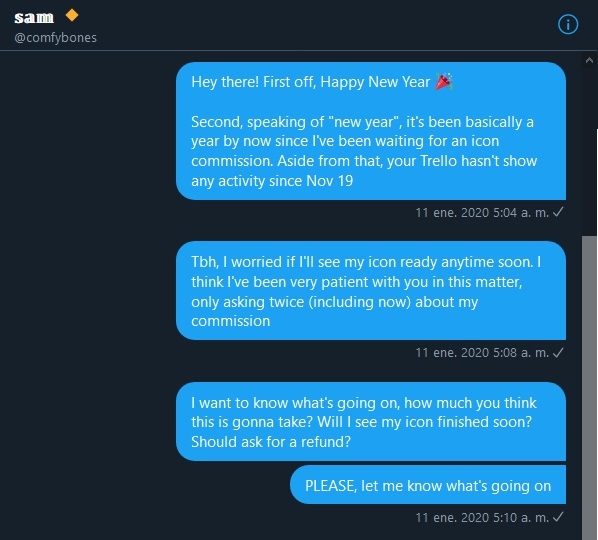The image size is (598, 540).
Task: Click the checkmark beside the 5:08 a. m. timestamp
Action: click(x=558, y=352)
